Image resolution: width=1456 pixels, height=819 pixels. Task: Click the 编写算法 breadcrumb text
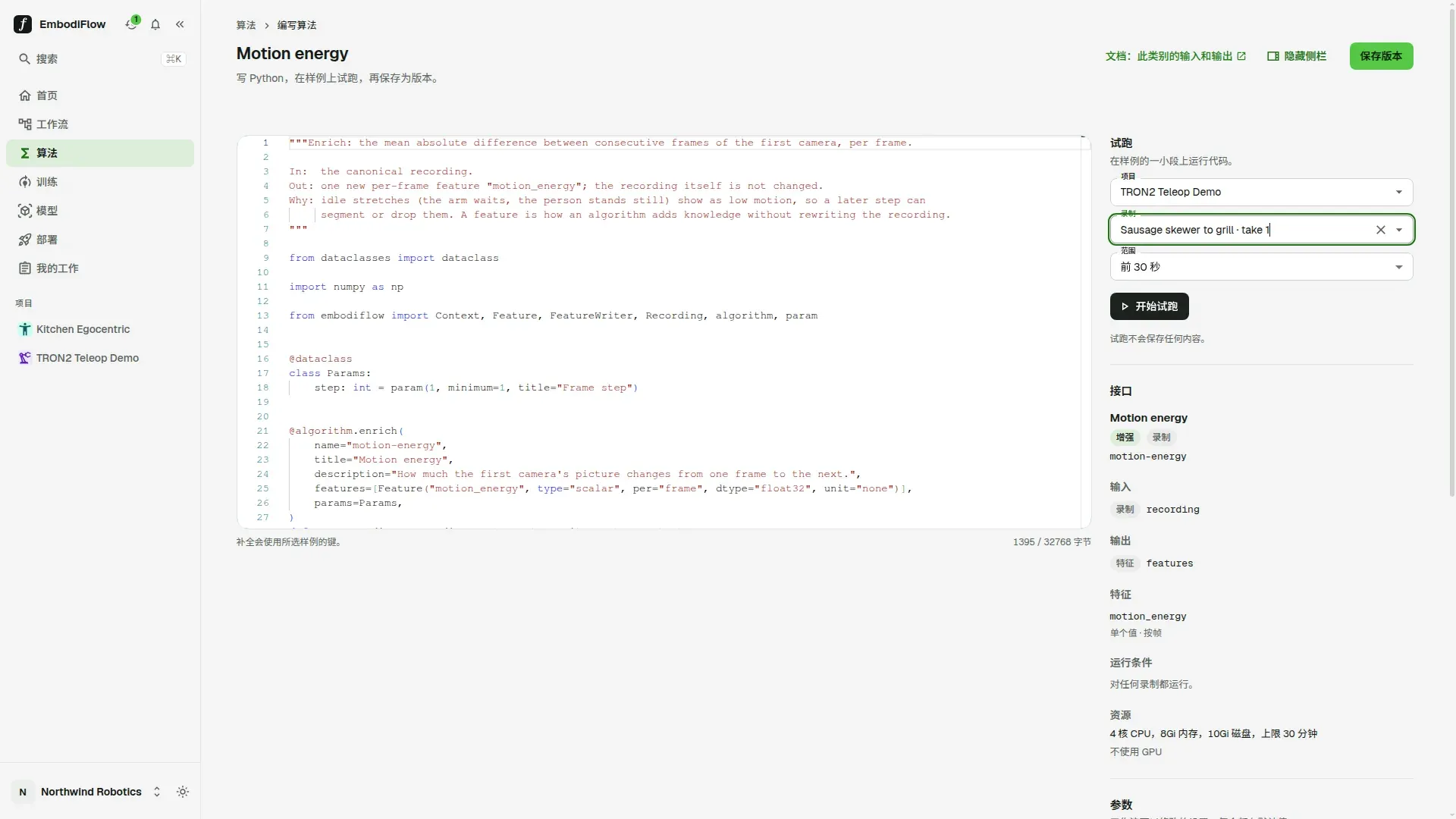[x=297, y=25]
